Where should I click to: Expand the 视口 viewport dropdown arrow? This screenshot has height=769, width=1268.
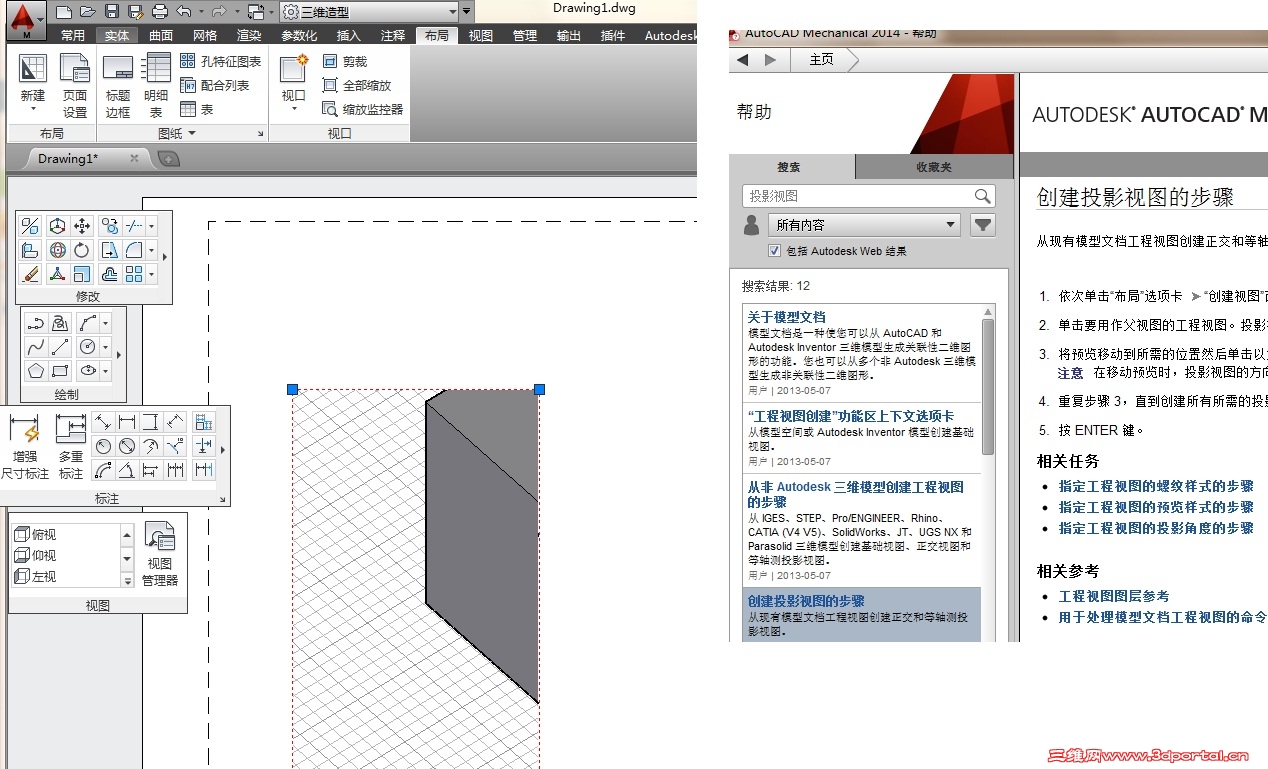click(x=294, y=109)
